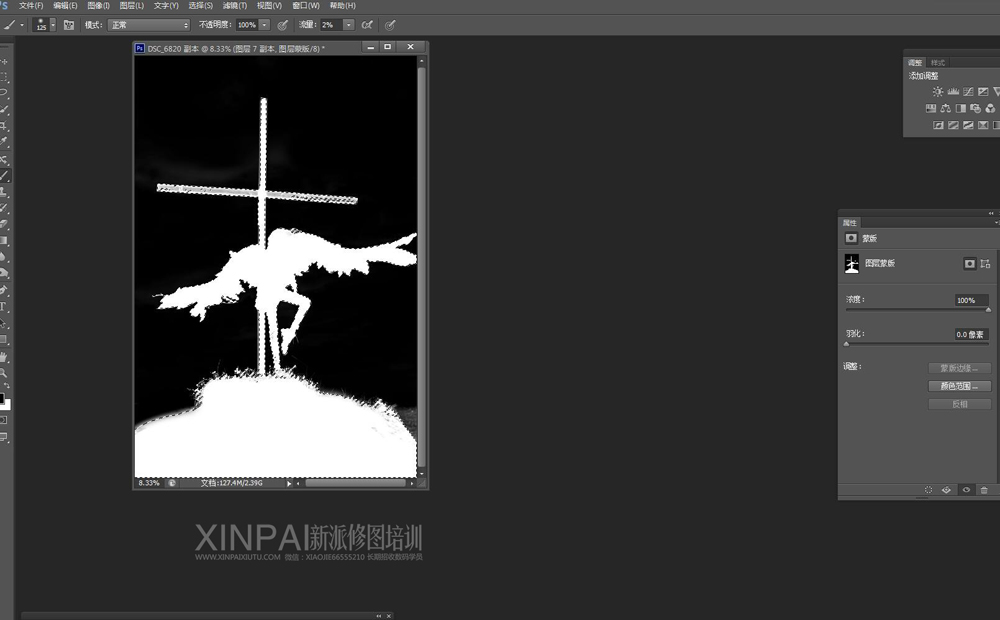
Task: Add a Posterize adjustment
Action: pyautogui.click(x=953, y=125)
